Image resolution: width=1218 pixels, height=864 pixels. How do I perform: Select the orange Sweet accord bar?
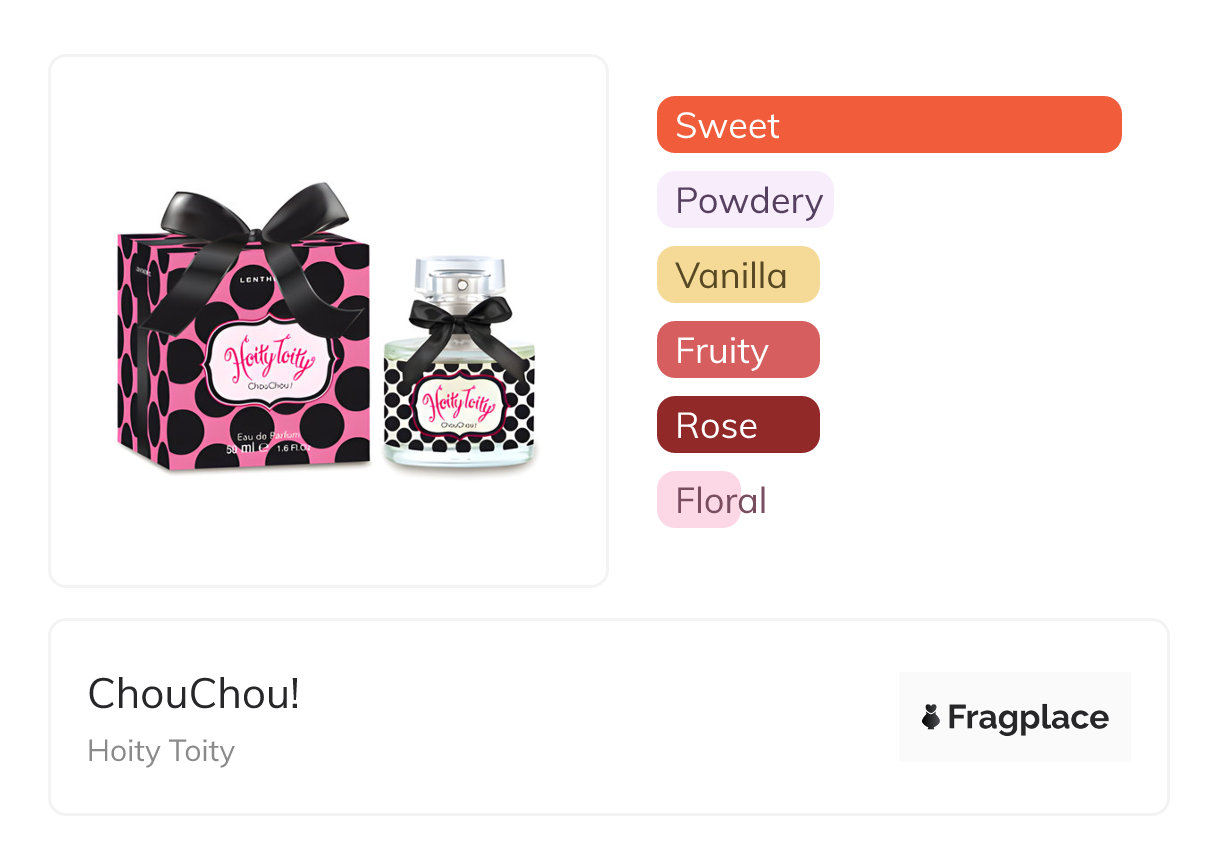[x=888, y=125]
